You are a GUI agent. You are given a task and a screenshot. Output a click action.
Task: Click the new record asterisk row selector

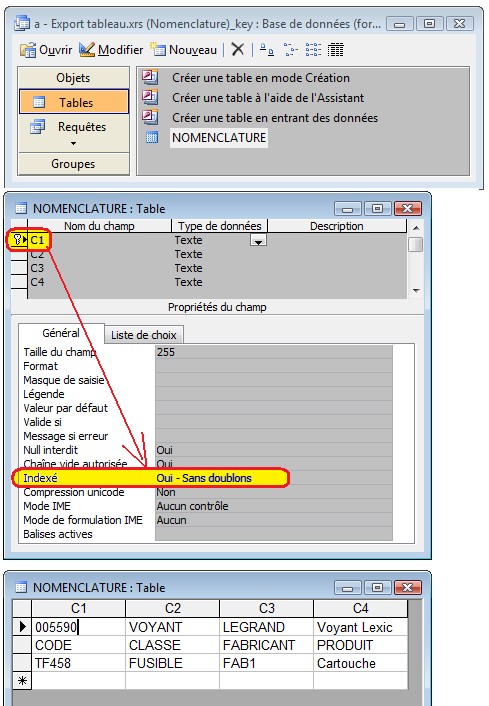[x=22, y=681]
